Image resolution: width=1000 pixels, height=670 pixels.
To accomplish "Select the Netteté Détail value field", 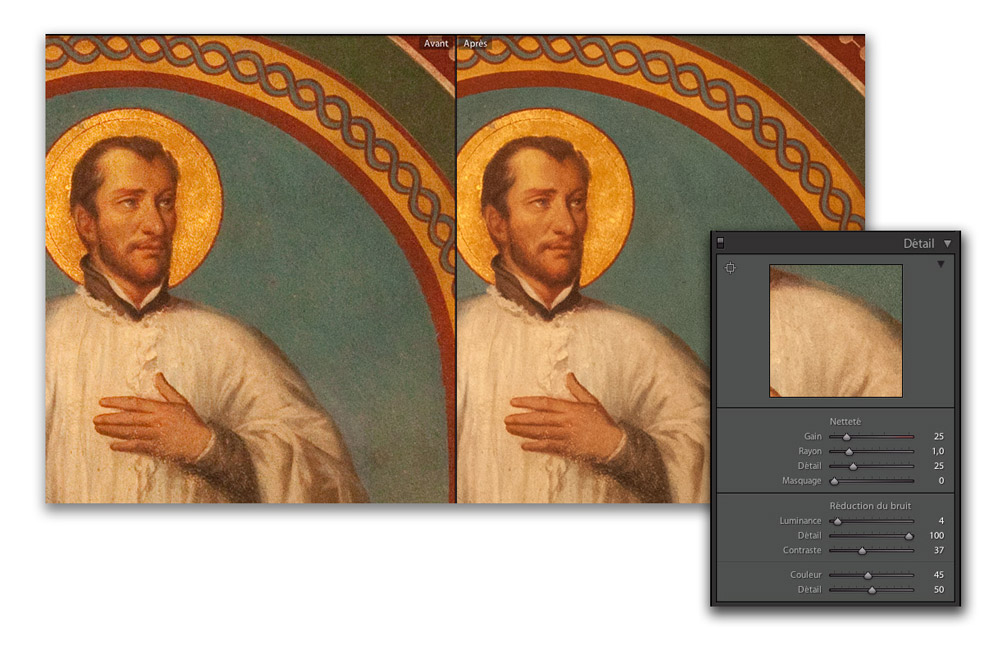I will pos(938,466).
